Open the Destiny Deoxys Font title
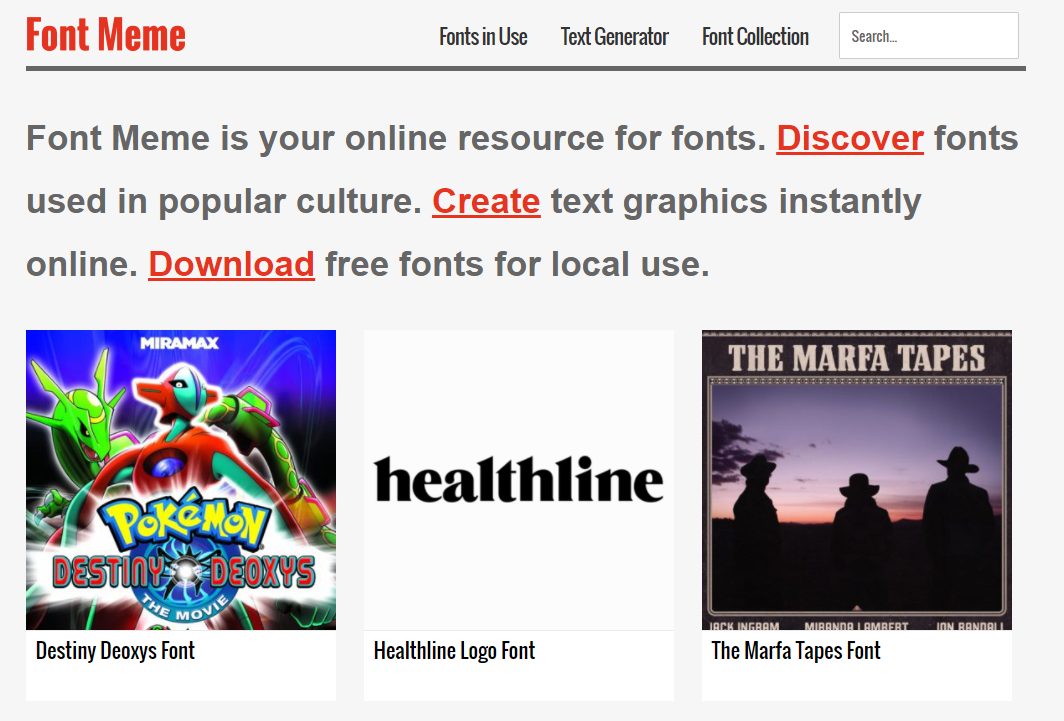This screenshot has width=1064, height=721. pyautogui.click(x=115, y=651)
